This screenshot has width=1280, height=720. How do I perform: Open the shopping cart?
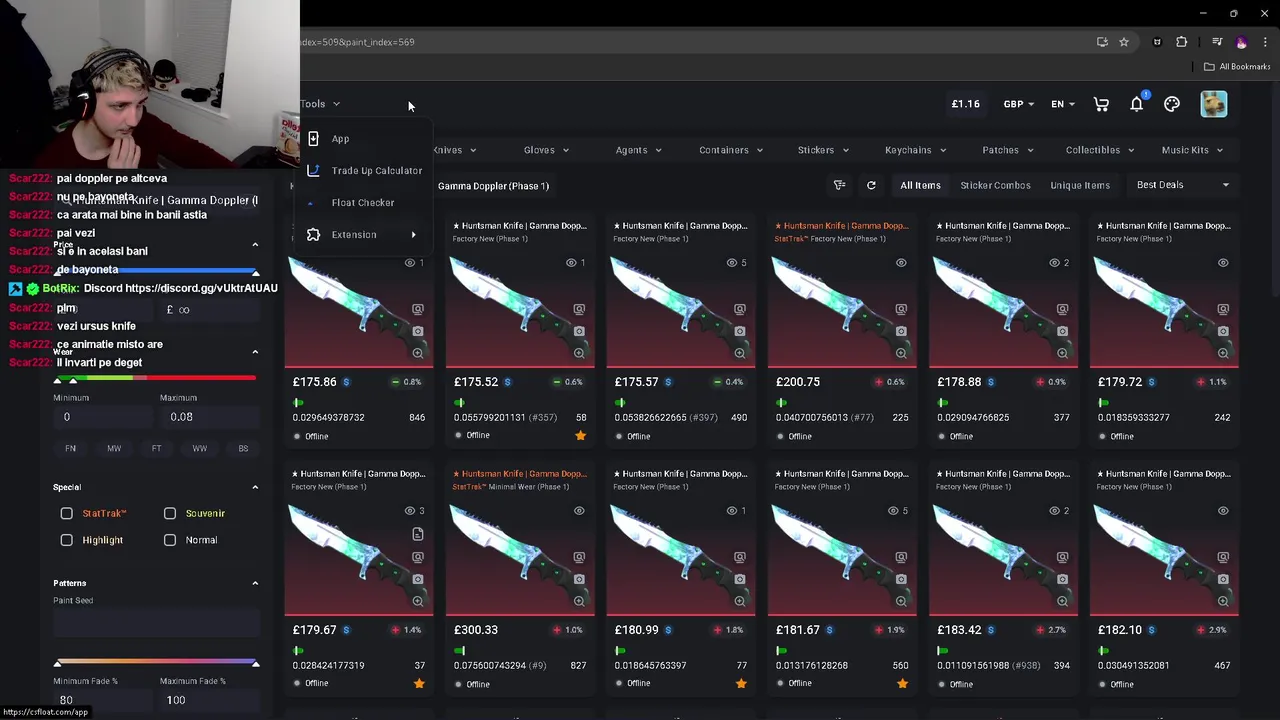point(1101,104)
